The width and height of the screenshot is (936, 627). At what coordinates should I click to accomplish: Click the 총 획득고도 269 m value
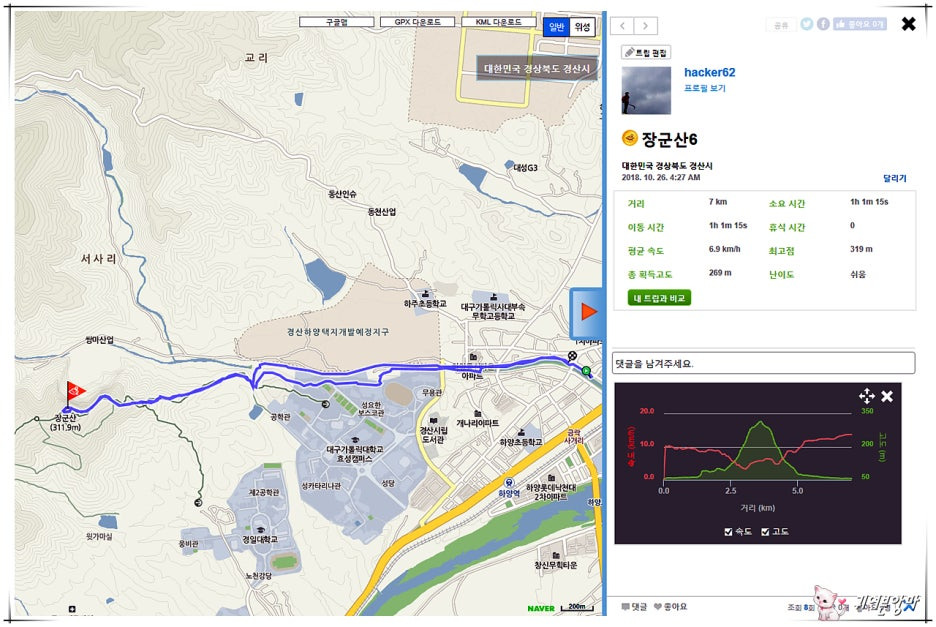(x=720, y=273)
